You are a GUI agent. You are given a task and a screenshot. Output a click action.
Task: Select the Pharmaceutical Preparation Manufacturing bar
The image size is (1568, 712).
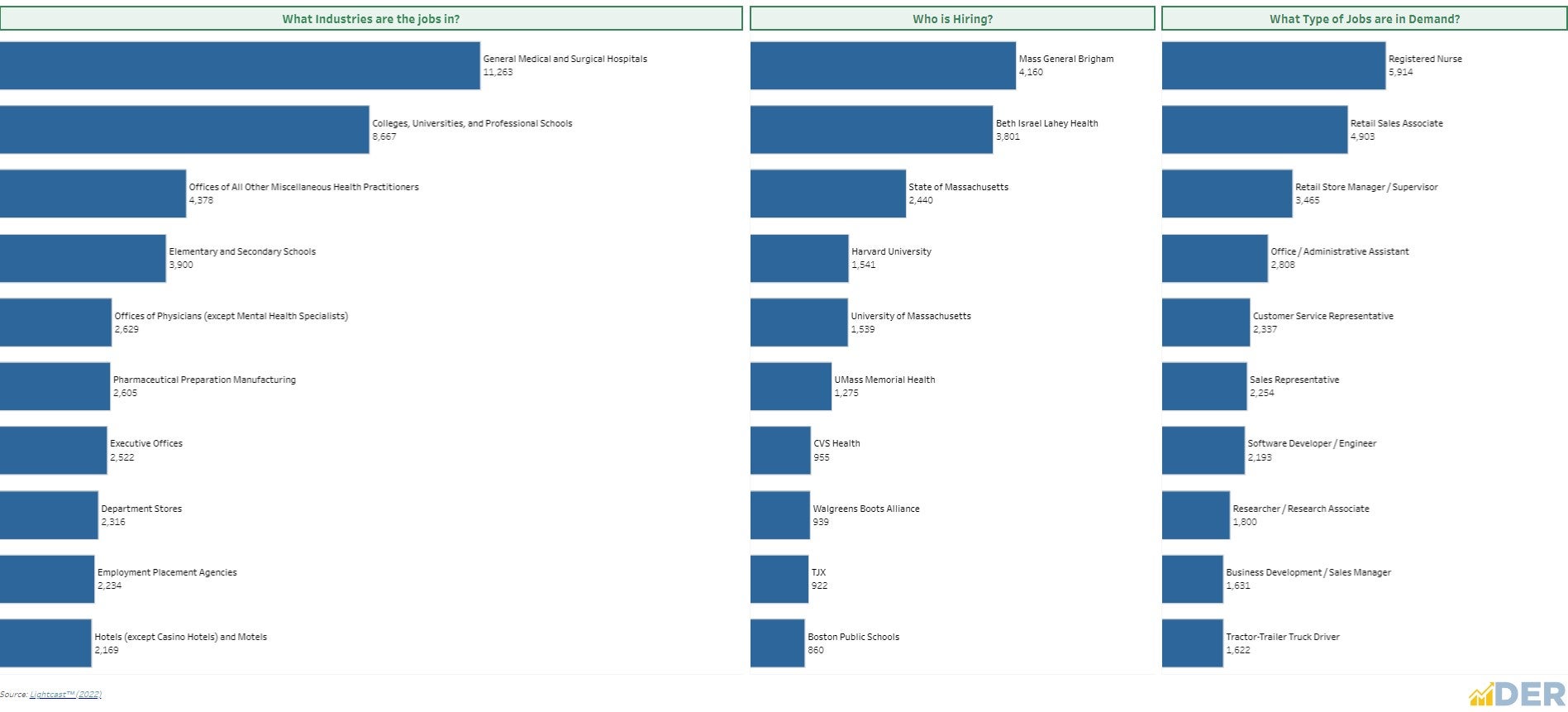coord(55,387)
